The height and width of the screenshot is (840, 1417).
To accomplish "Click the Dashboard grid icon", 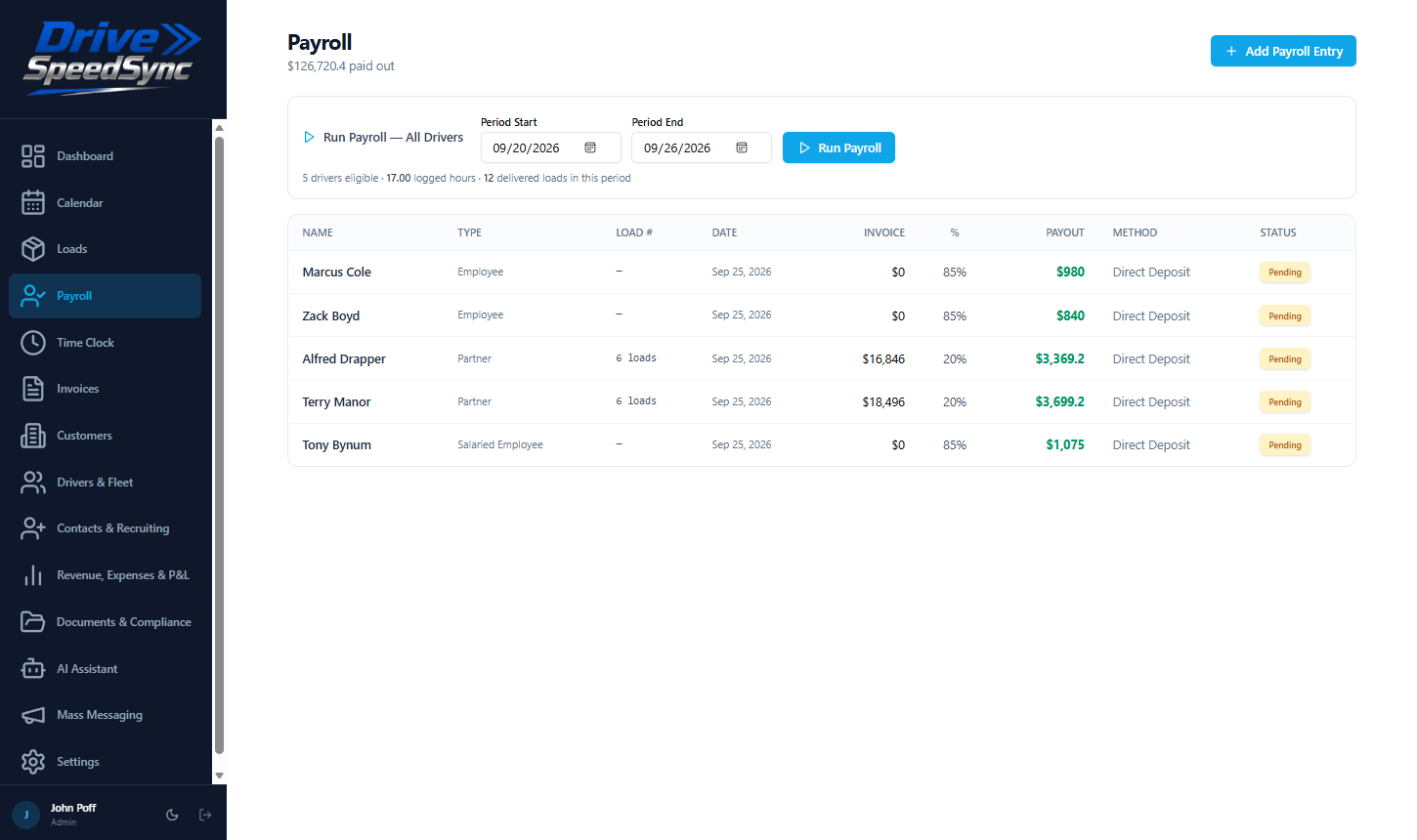I will [x=33, y=156].
